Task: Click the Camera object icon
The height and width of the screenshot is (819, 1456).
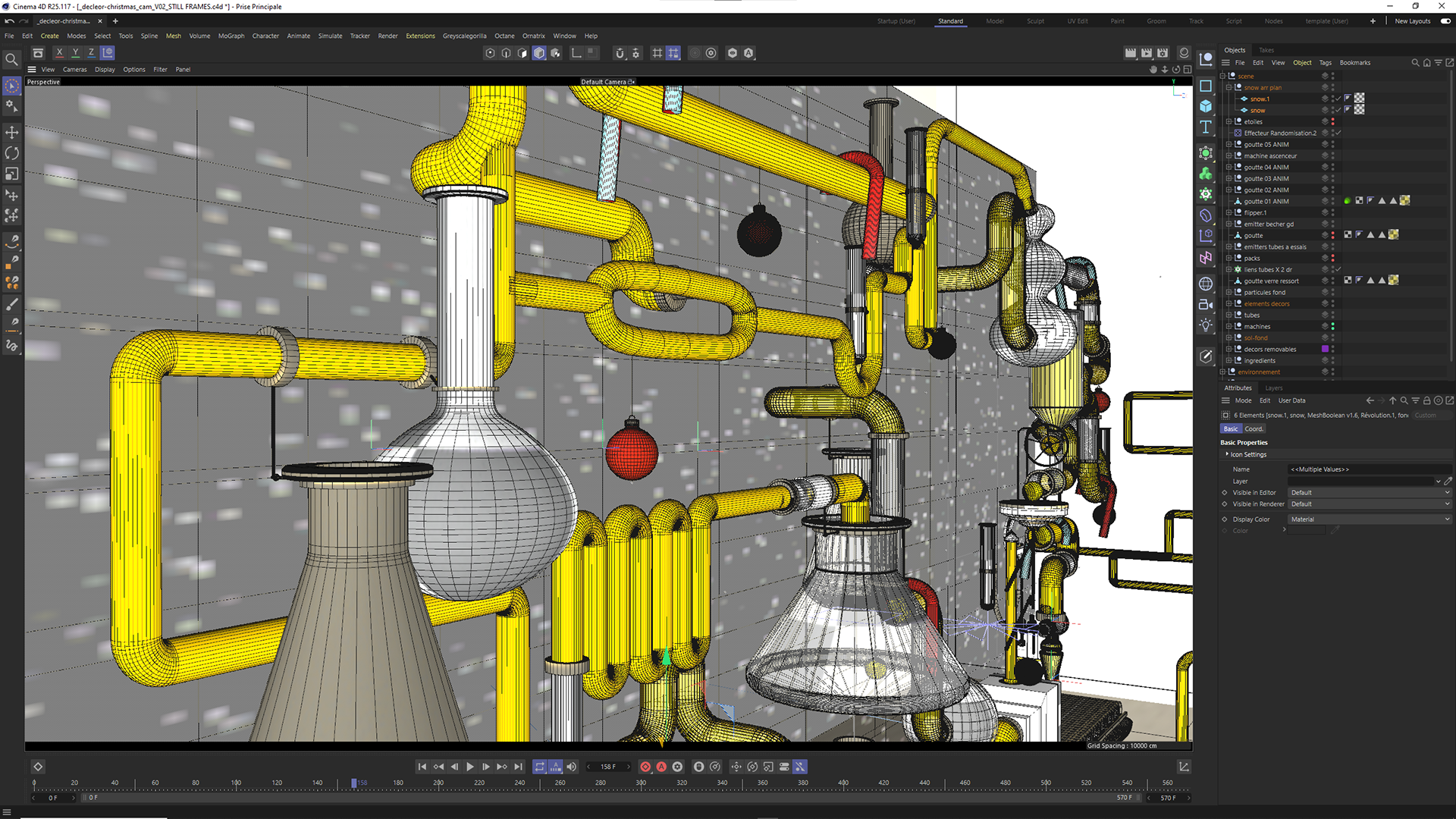Action: coord(1206,304)
